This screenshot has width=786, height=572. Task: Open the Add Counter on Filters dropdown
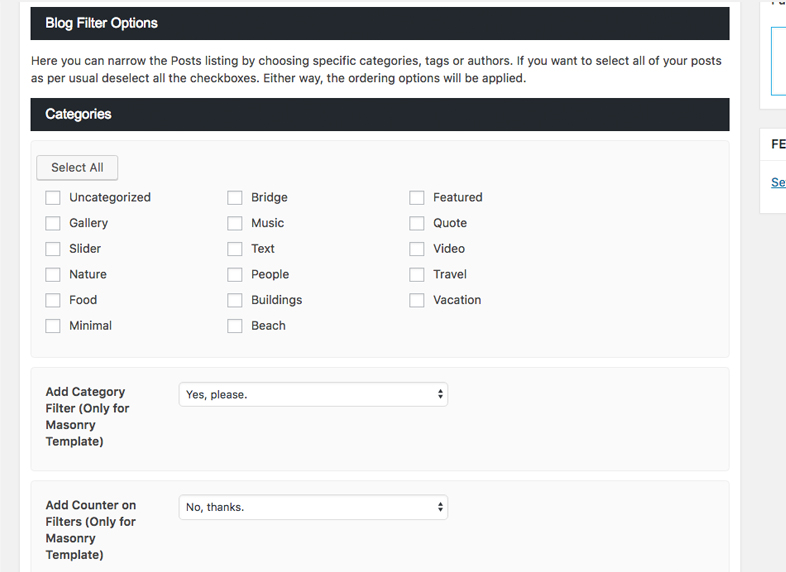pyautogui.click(x=313, y=508)
